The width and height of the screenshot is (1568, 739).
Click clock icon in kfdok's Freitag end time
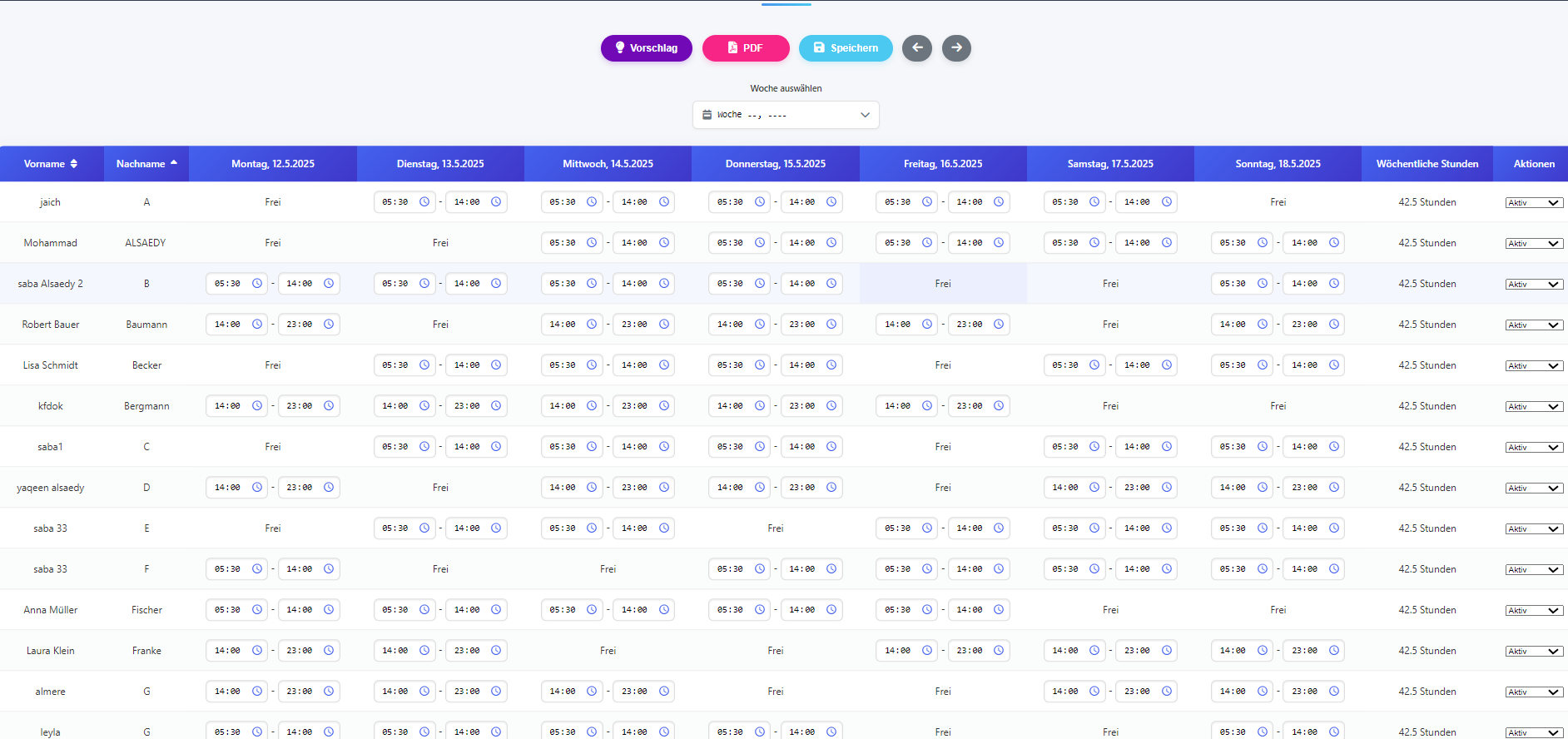[x=999, y=406]
